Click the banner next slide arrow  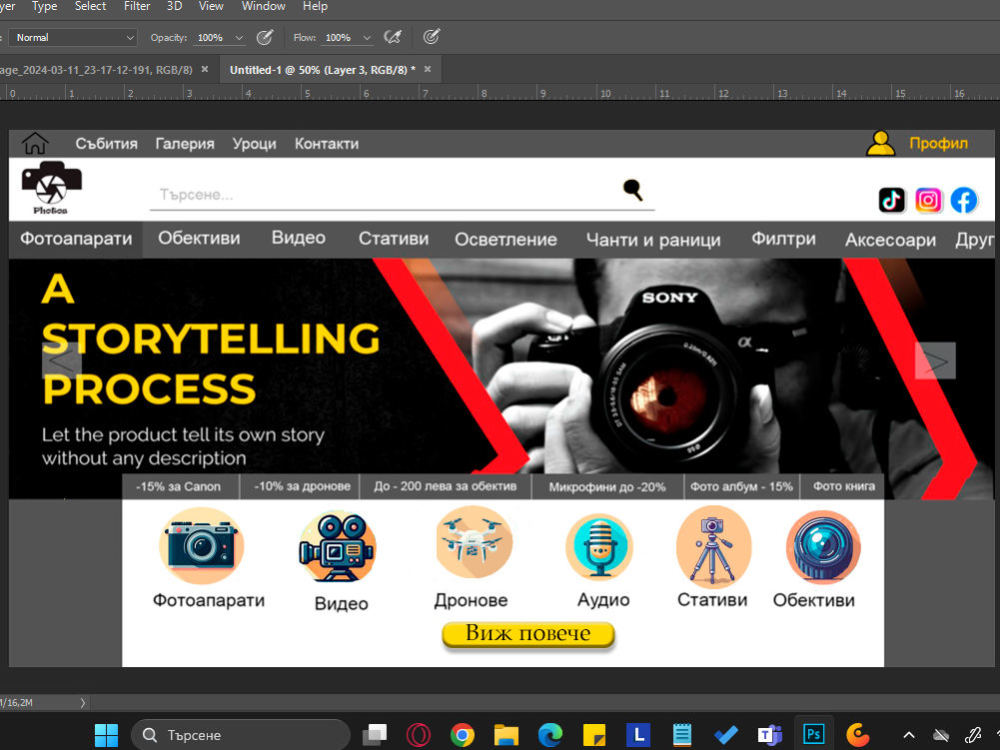tap(935, 361)
